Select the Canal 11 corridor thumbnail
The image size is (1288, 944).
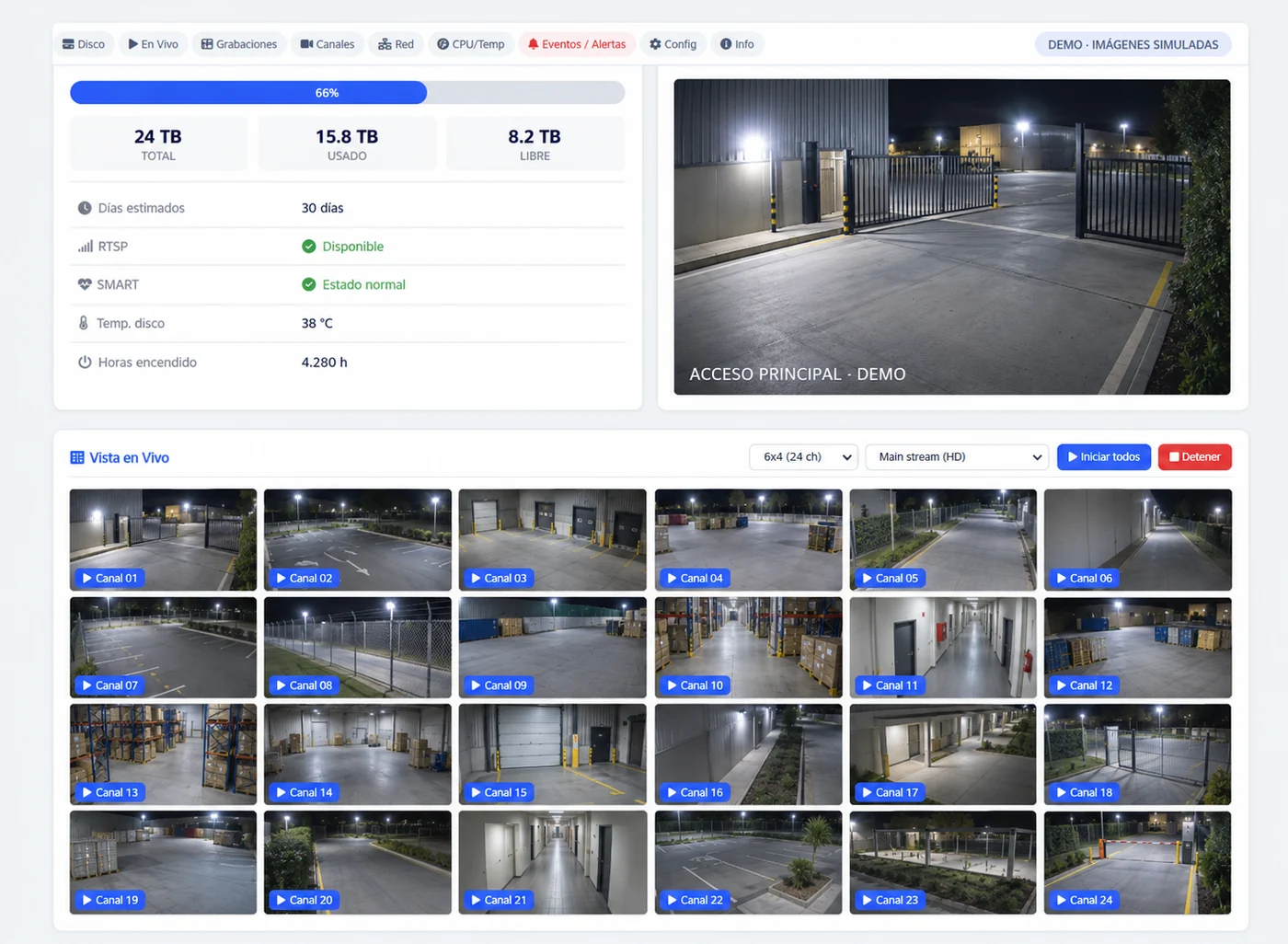(x=943, y=648)
